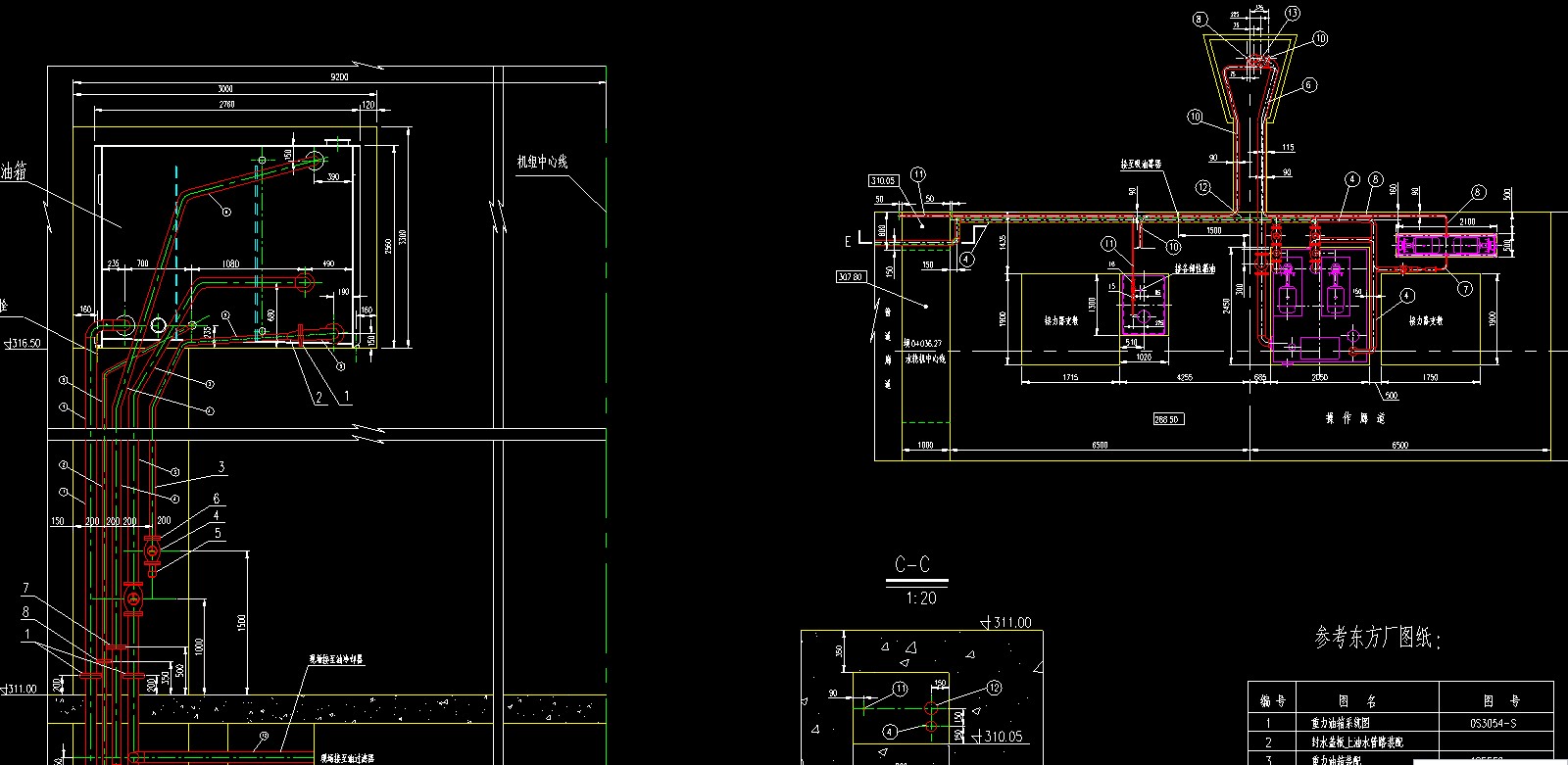The width and height of the screenshot is (1568, 765).
Task: Click the 390 dimension near top pipe
Action: (333, 177)
